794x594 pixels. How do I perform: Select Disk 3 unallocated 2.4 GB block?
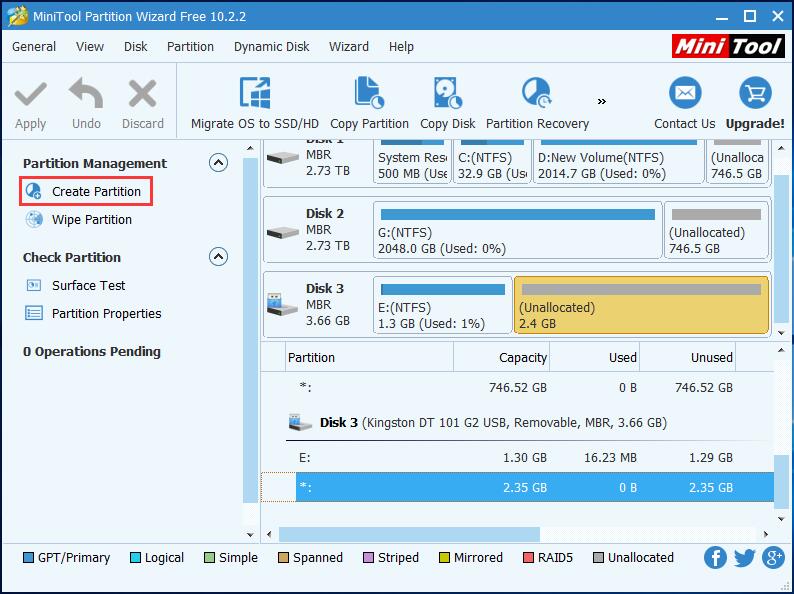coord(642,305)
